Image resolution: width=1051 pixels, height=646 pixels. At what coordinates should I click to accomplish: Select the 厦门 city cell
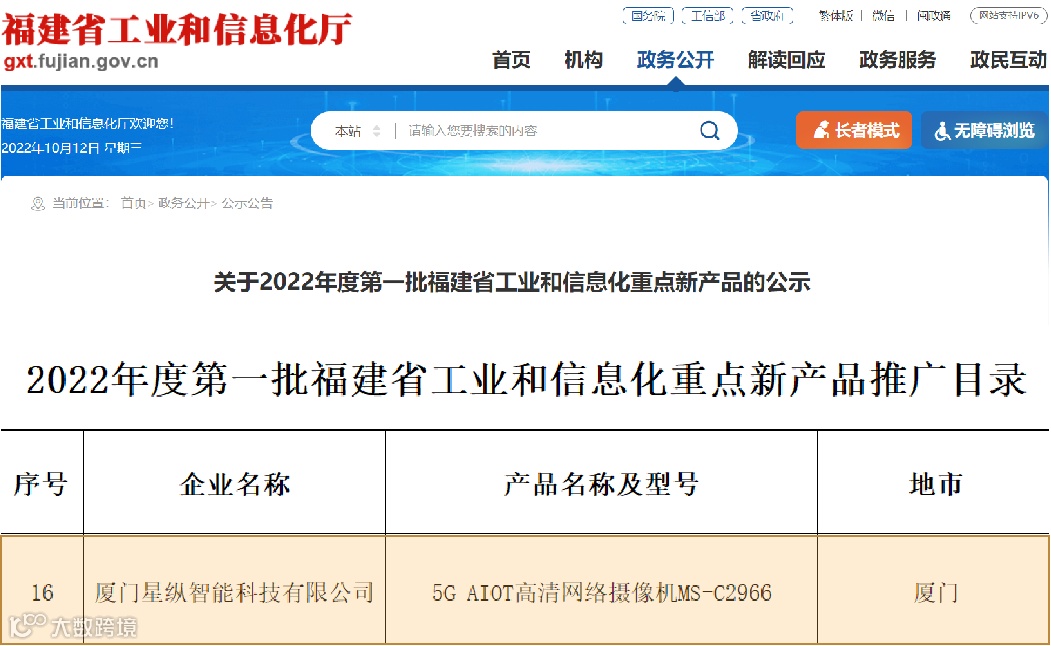[x=935, y=592]
